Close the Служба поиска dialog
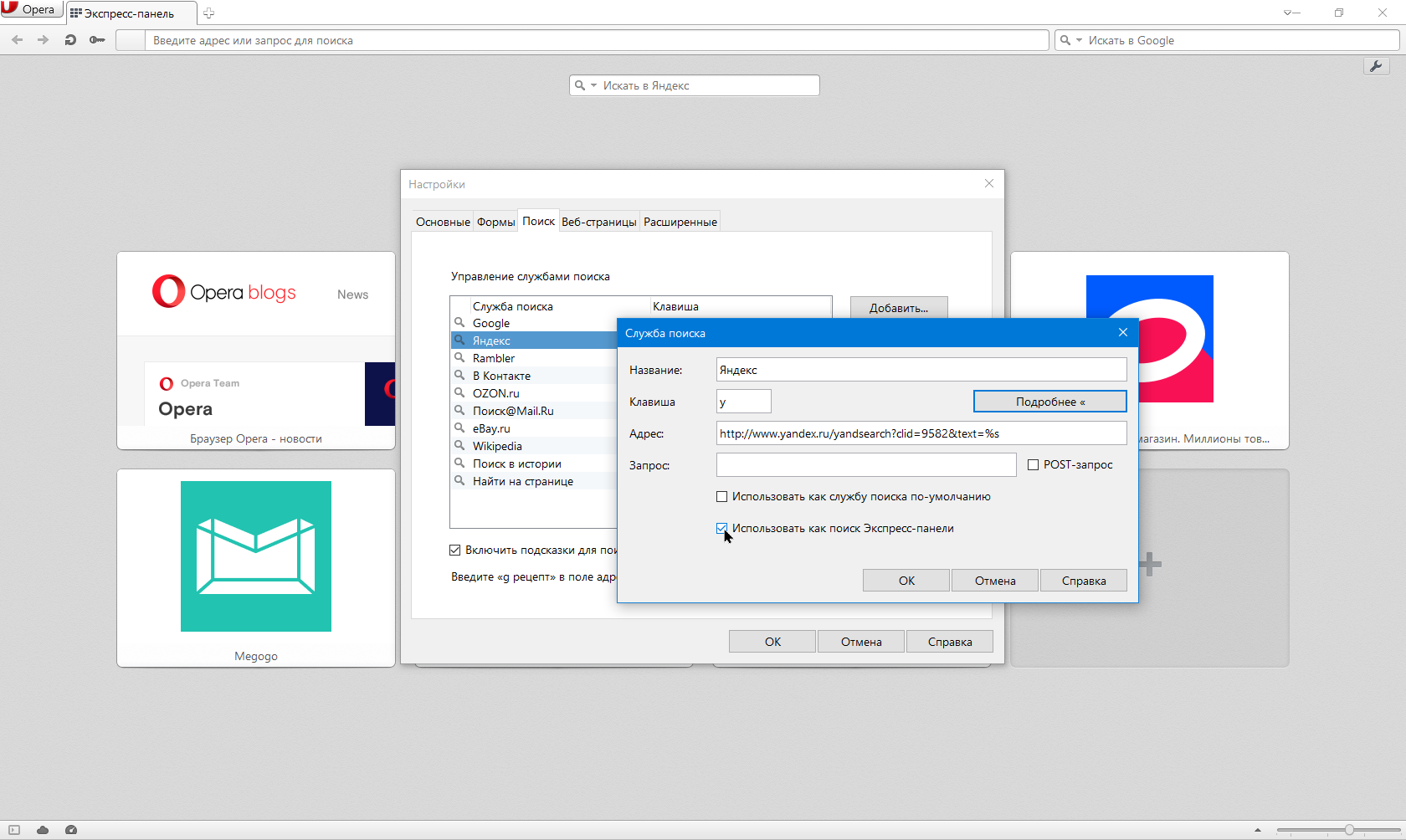 (1123, 333)
